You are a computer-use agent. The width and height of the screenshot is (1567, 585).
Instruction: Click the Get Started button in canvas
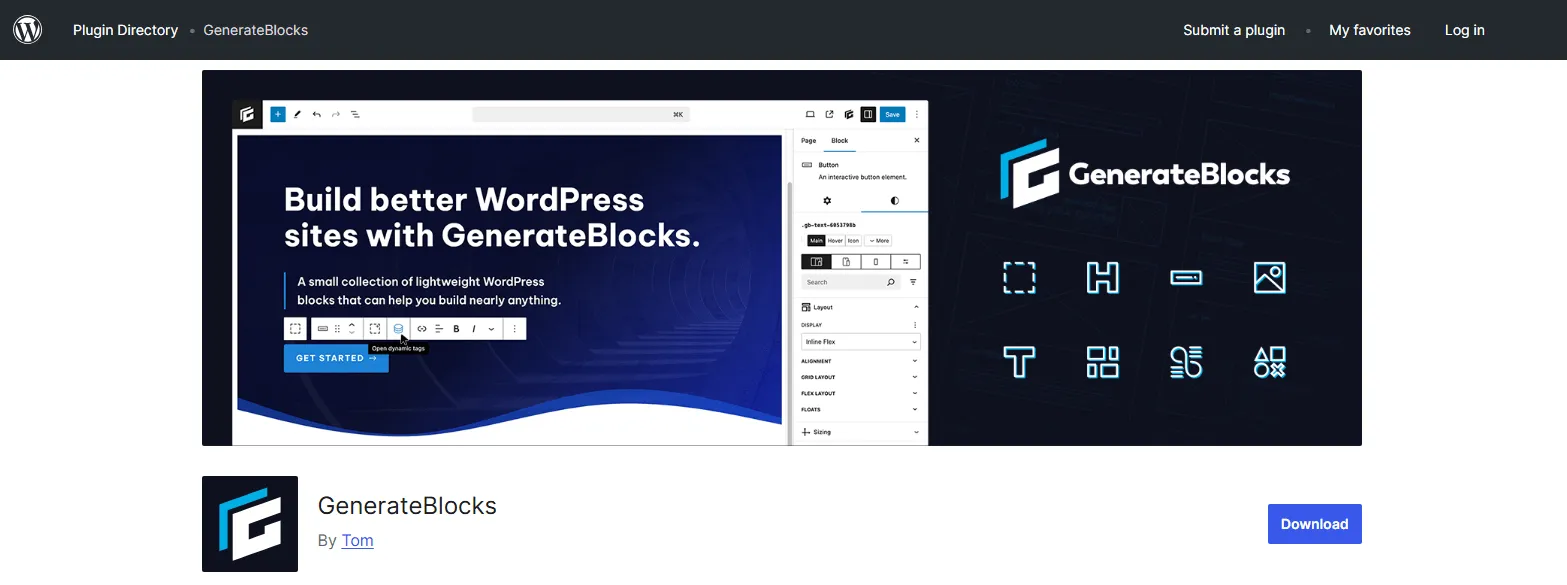pos(336,358)
